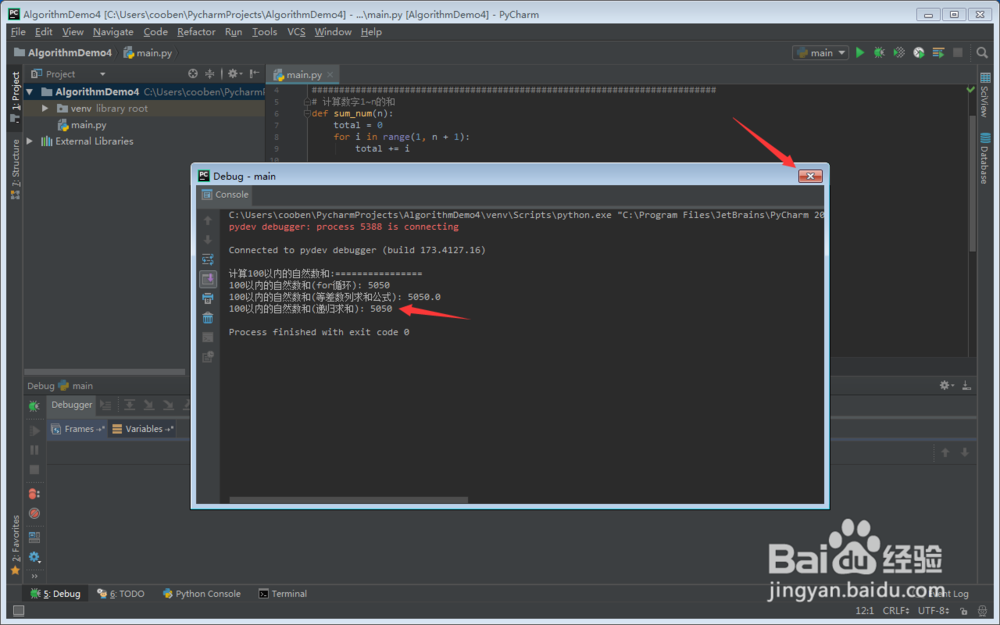The image size is (1000, 625).
Task: Click the step into icon
Action: point(149,405)
